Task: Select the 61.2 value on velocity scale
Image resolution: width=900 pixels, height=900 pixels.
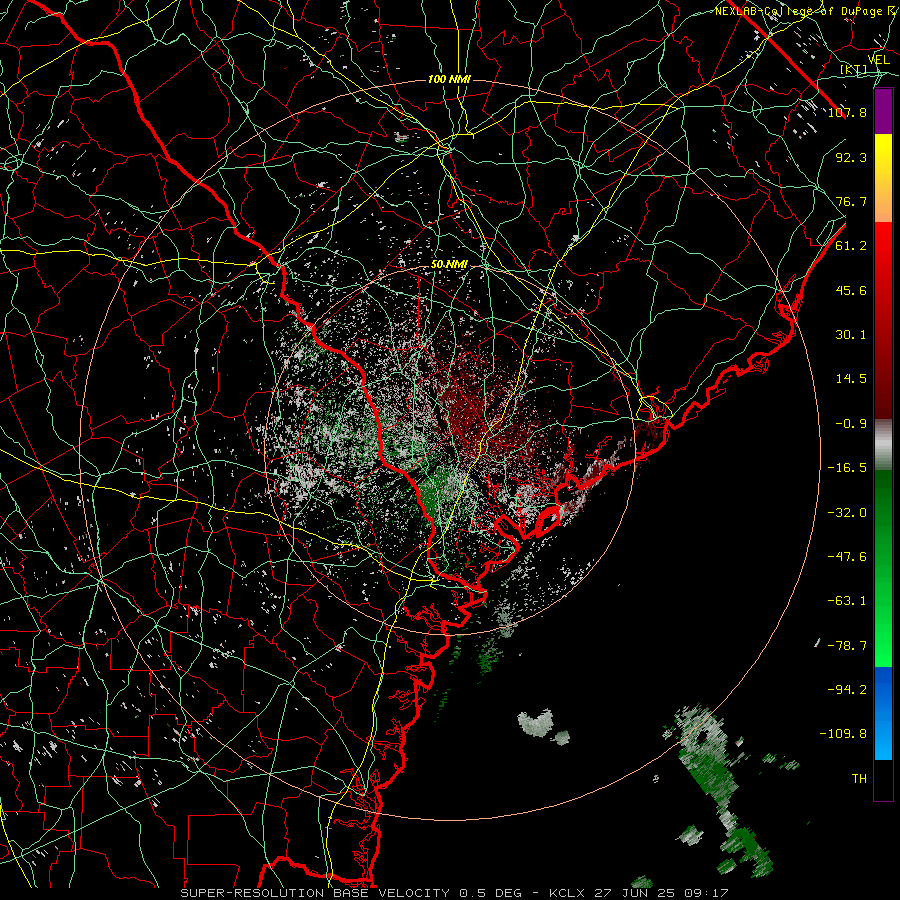Action: tap(851, 246)
